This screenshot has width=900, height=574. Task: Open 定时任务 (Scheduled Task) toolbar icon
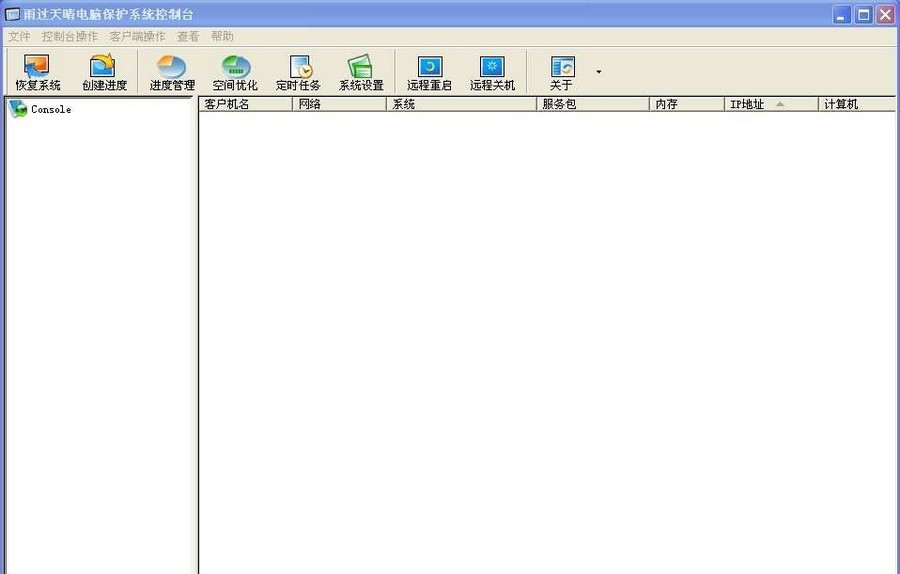coord(299,73)
